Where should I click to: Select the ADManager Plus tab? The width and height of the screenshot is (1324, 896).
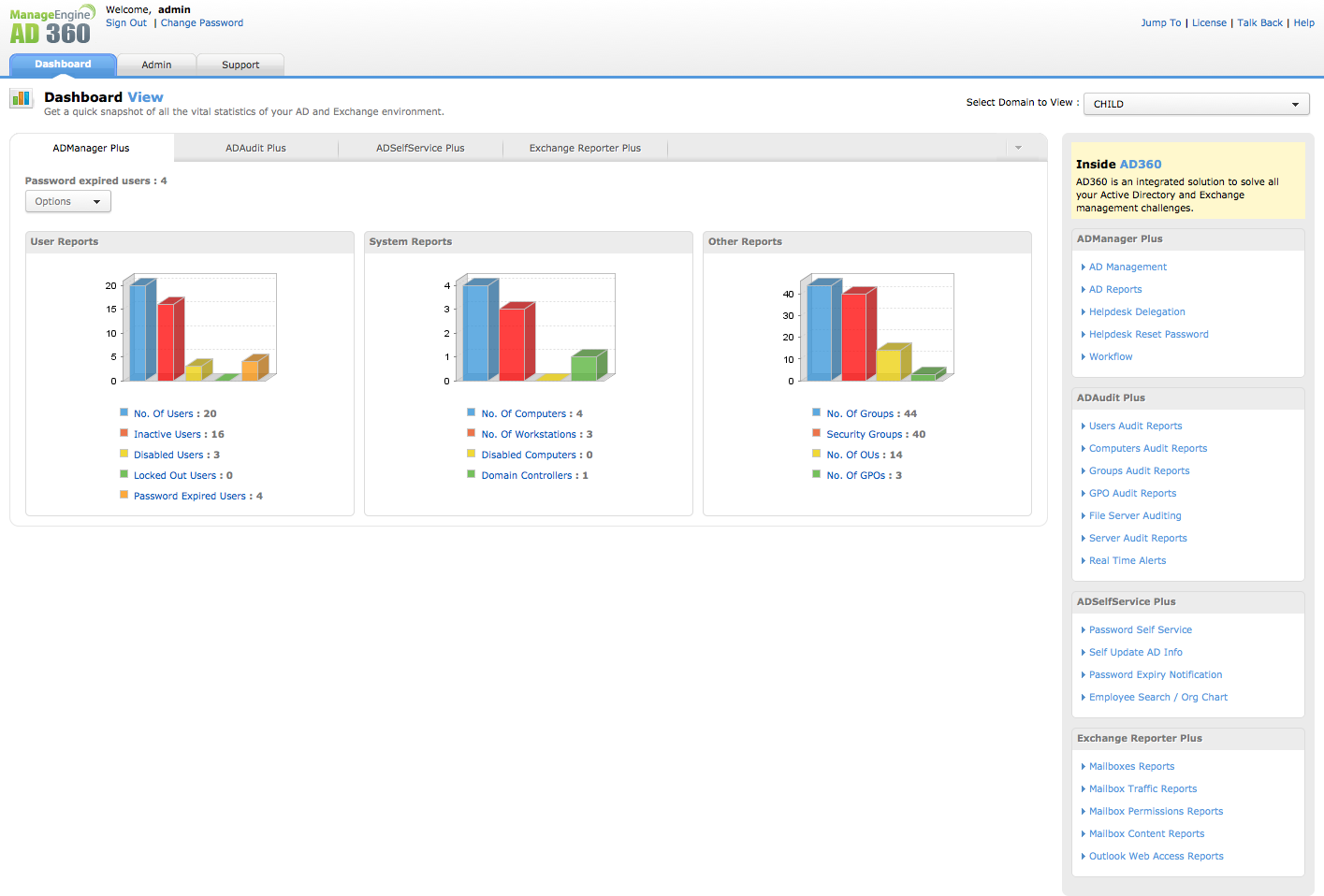coord(92,148)
